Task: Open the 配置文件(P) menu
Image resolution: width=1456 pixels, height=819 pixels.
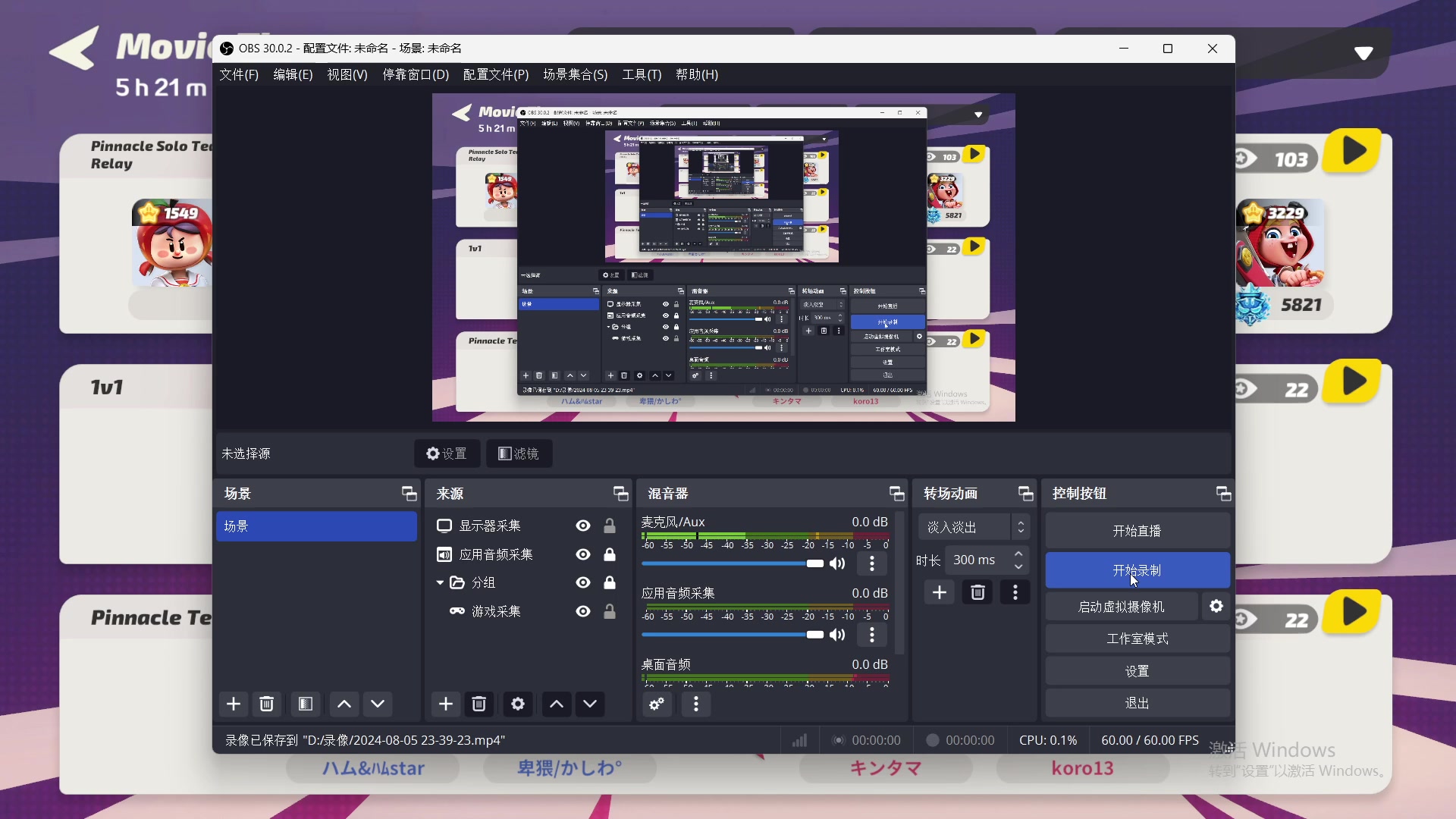Action: pyautogui.click(x=496, y=74)
